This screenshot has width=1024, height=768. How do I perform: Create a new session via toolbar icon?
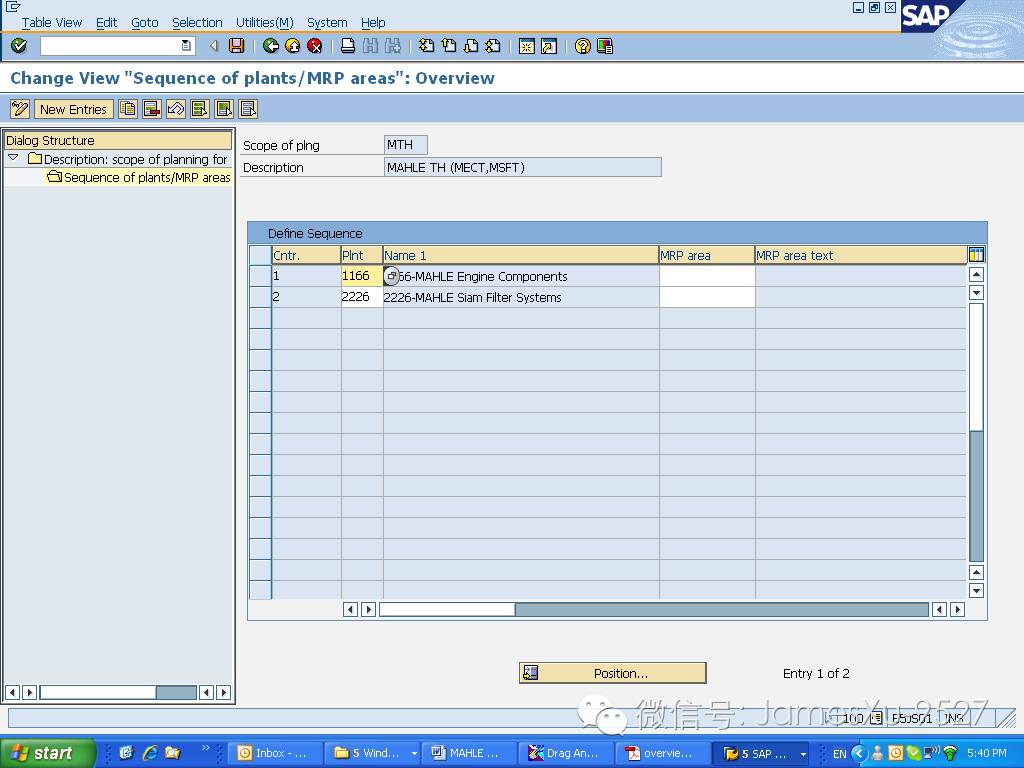pyautogui.click(x=526, y=46)
